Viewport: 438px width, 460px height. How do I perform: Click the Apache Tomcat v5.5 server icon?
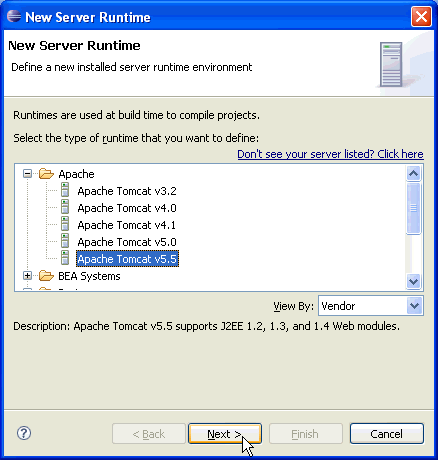coord(65,258)
